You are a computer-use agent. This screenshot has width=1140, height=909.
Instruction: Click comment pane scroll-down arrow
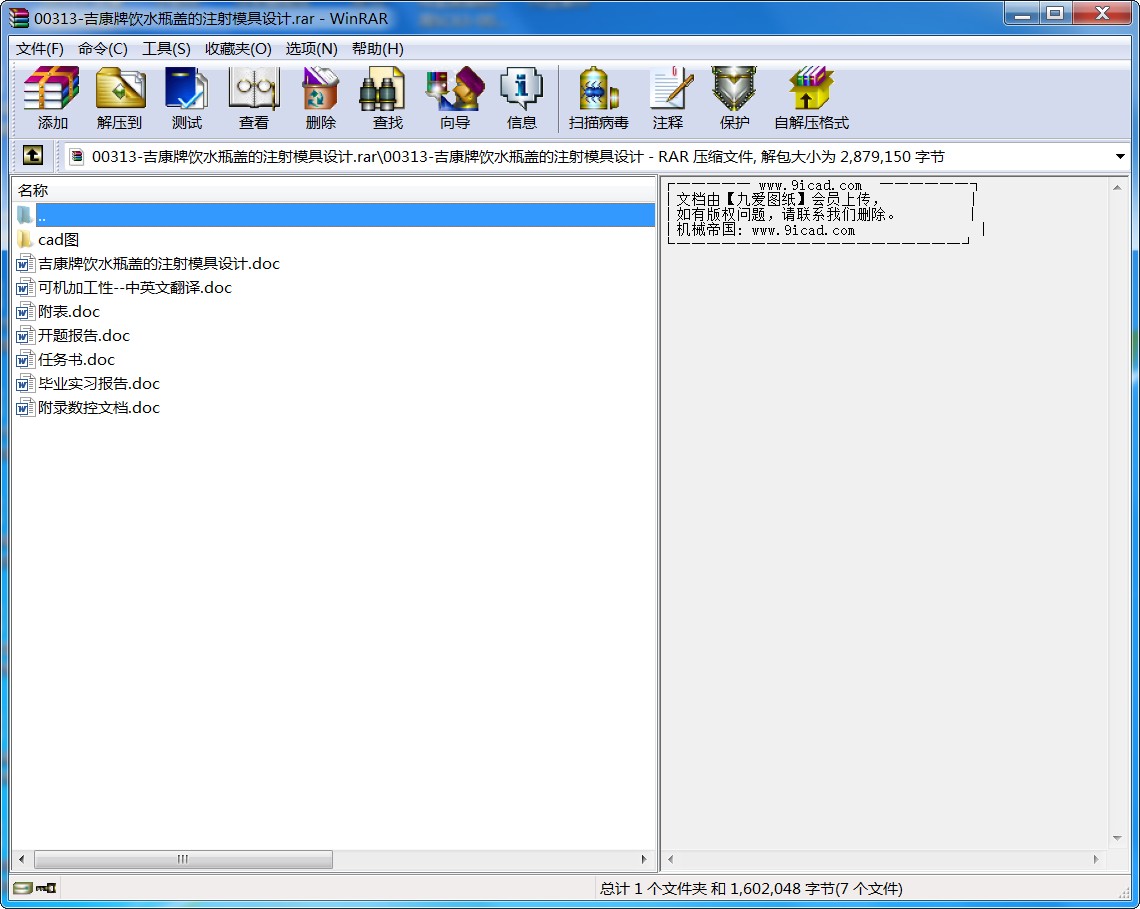(x=1117, y=838)
